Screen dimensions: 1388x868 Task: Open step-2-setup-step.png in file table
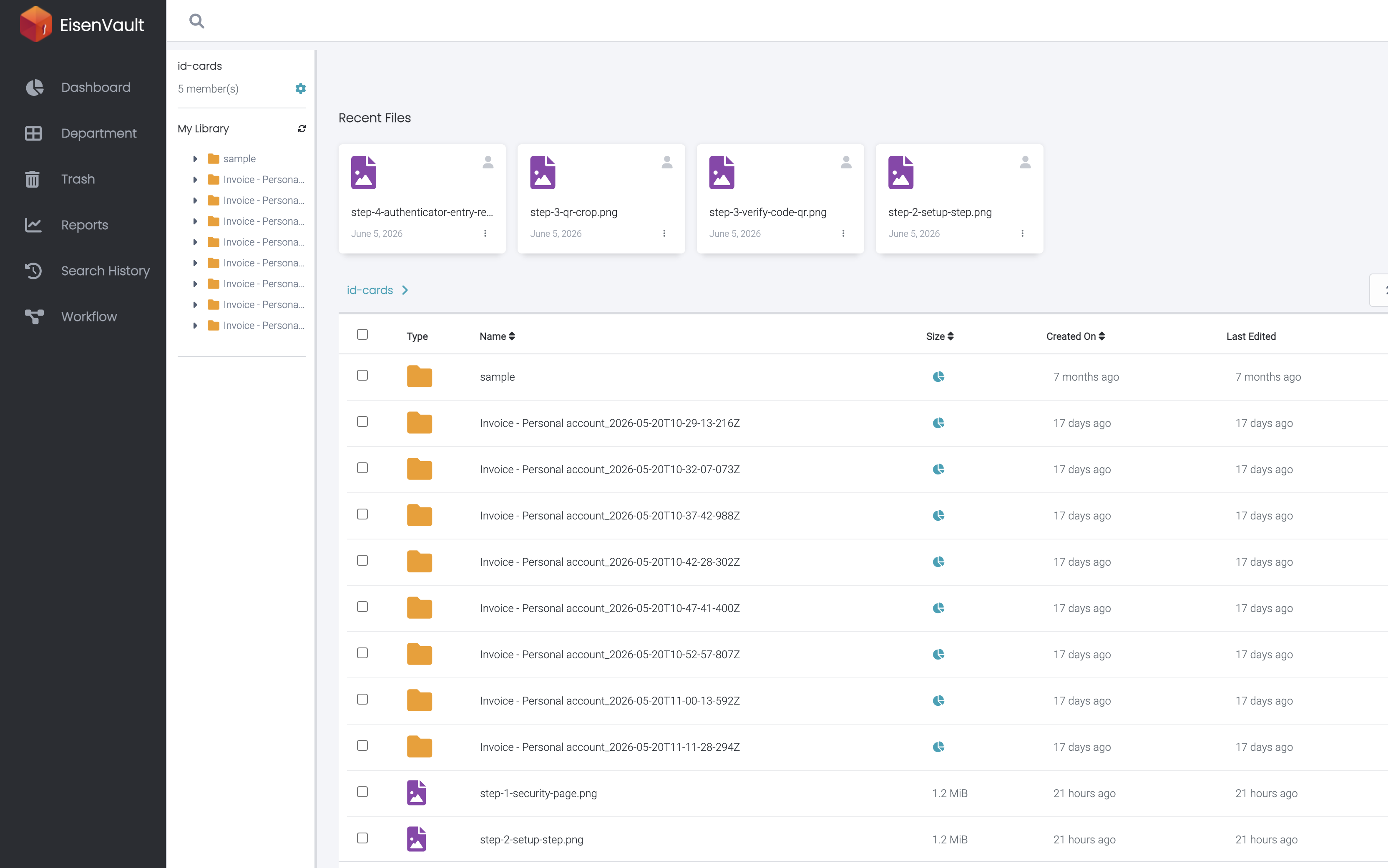[532, 840]
